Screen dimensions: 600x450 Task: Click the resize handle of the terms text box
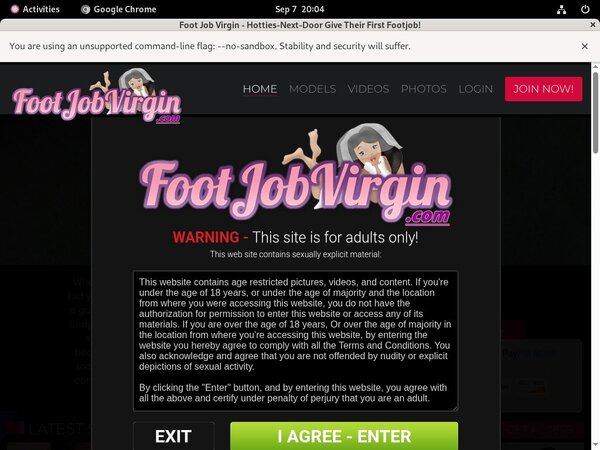coord(453,405)
